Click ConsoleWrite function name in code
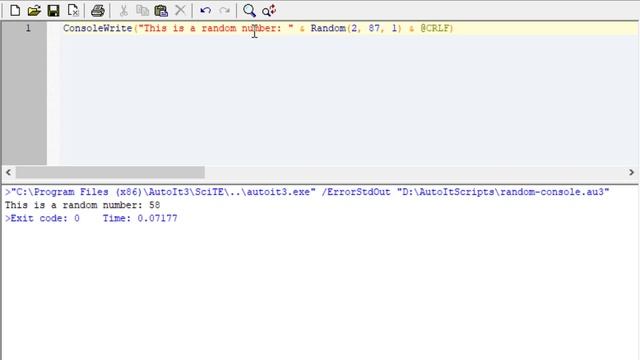This screenshot has height=360, width=640. (x=98, y=28)
